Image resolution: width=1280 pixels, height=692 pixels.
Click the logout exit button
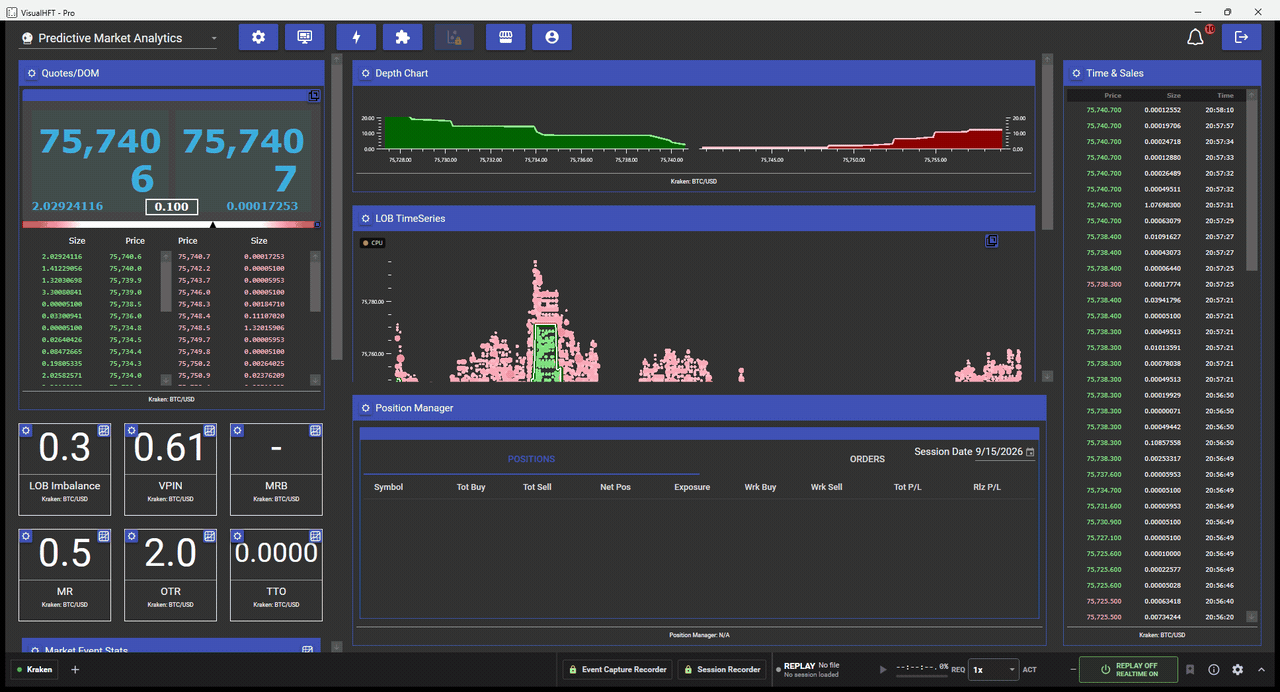(1242, 37)
